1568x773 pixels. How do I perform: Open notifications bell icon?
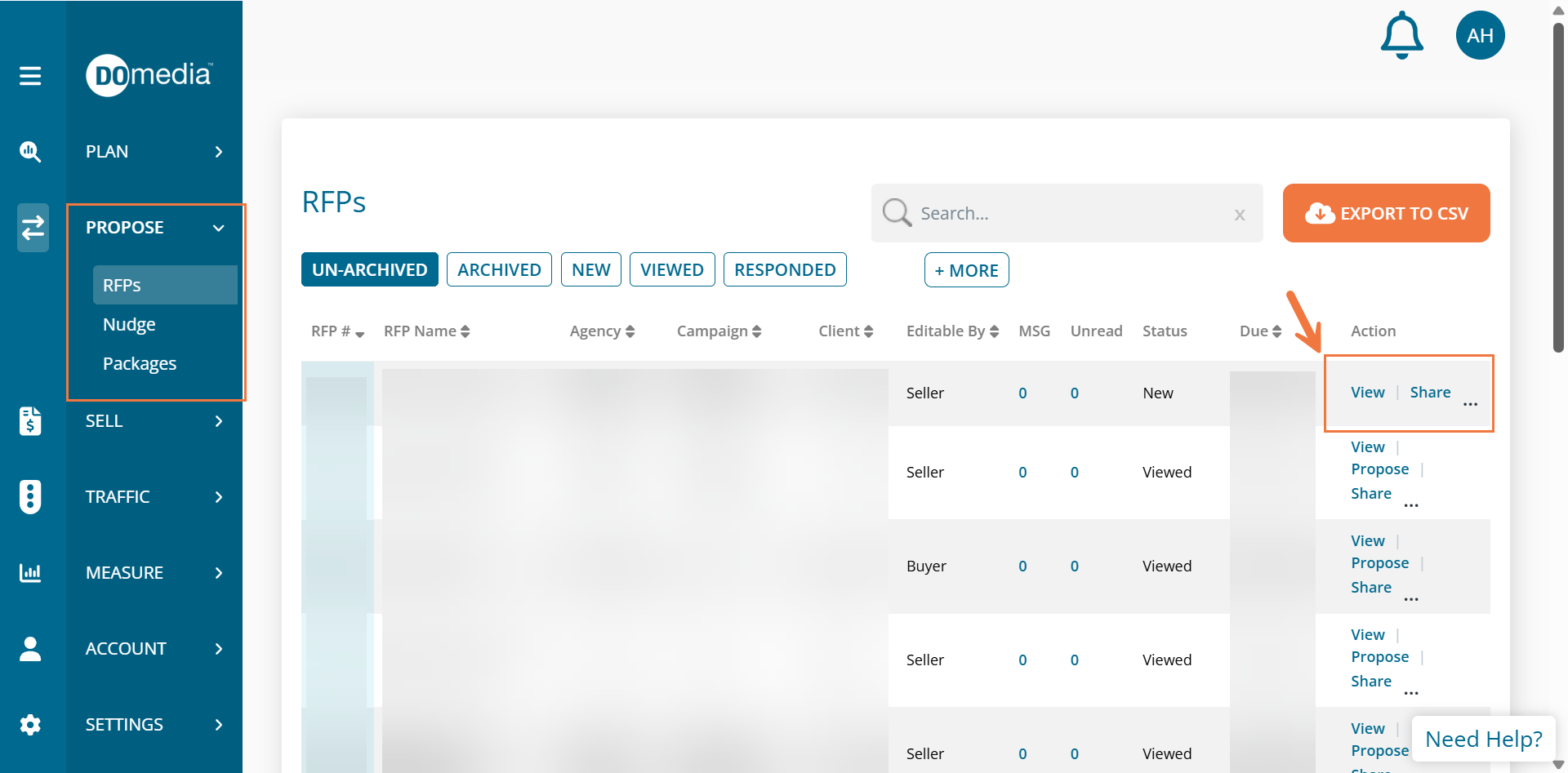point(1401,36)
